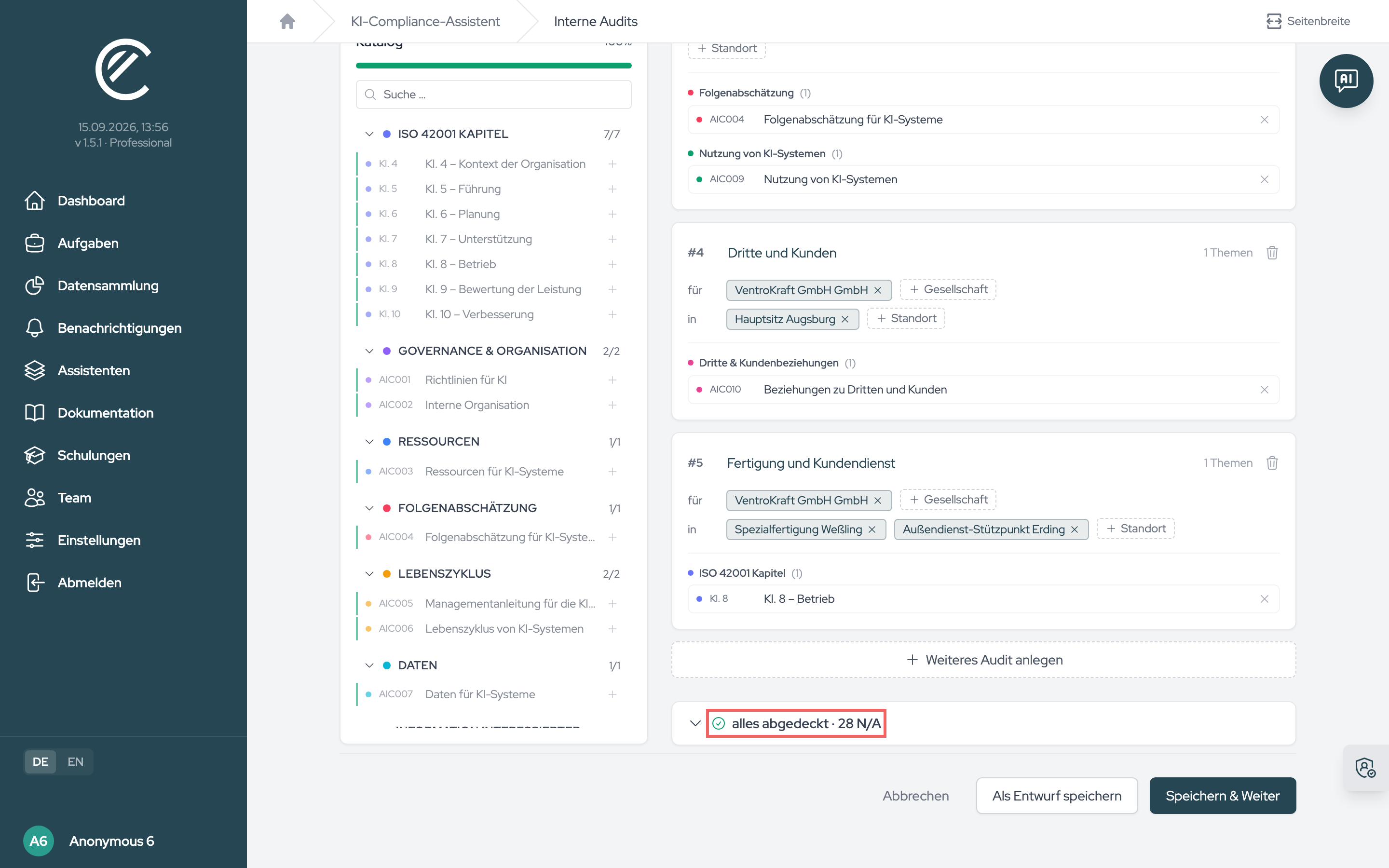
Task: Delete audit #5 Fertigung und Kundendienst
Action: pos(1272,463)
